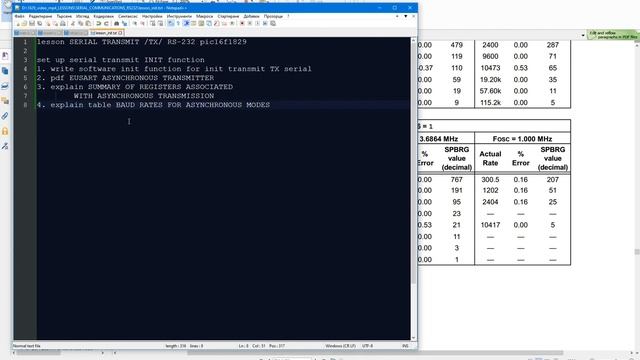This screenshot has height=360, width=640.
Task: Open the Прозорци menu
Action: tap(273, 16)
